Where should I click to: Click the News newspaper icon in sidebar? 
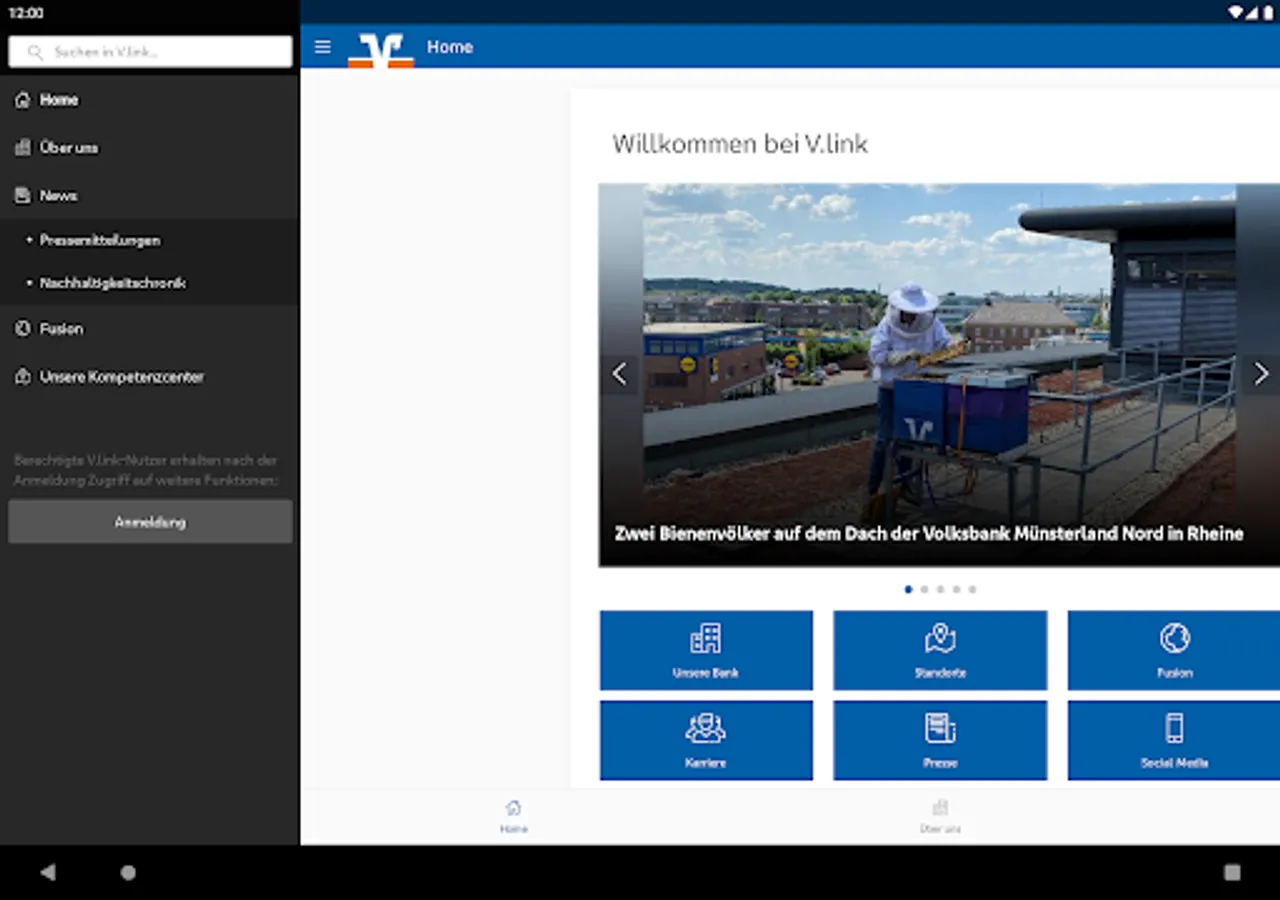tap(22, 195)
